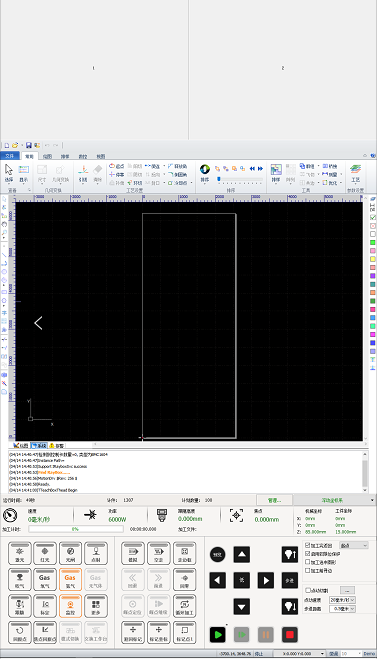Click the green Start processing play button
This screenshot has height=659, width=377.
[x=218, y=635]
